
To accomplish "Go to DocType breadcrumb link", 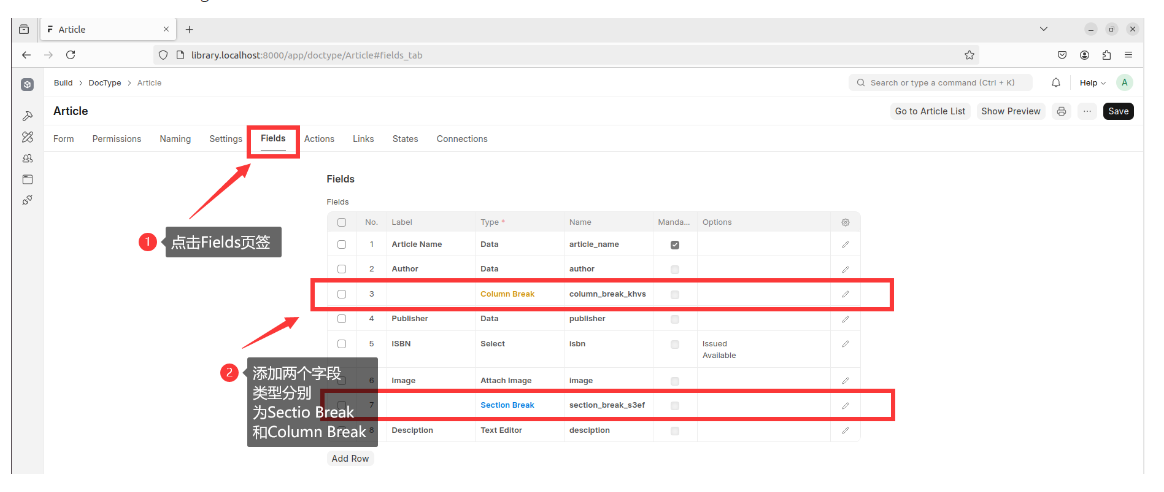I will pos(105,83).
